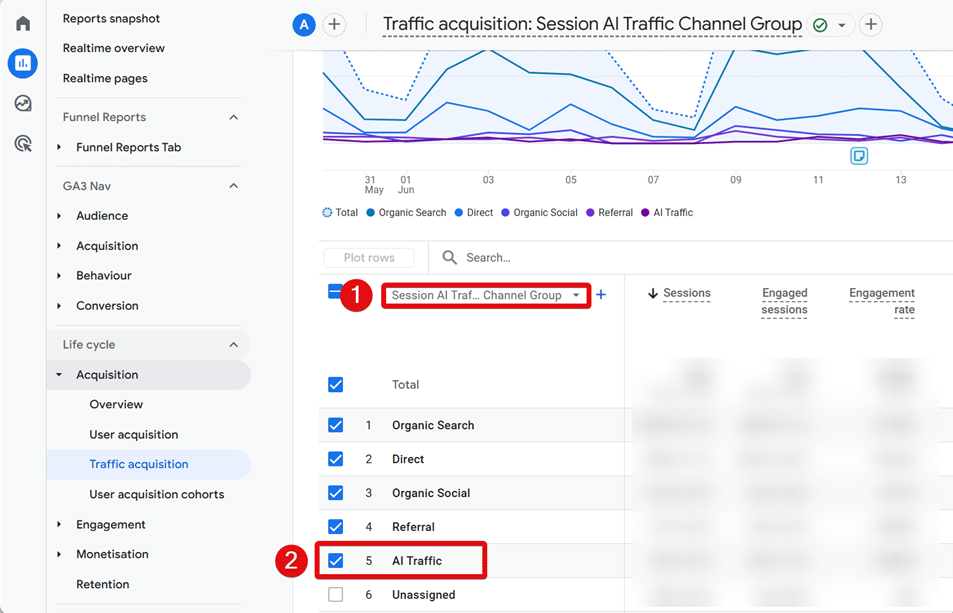Click the blue A segment badge

(304, 25)
